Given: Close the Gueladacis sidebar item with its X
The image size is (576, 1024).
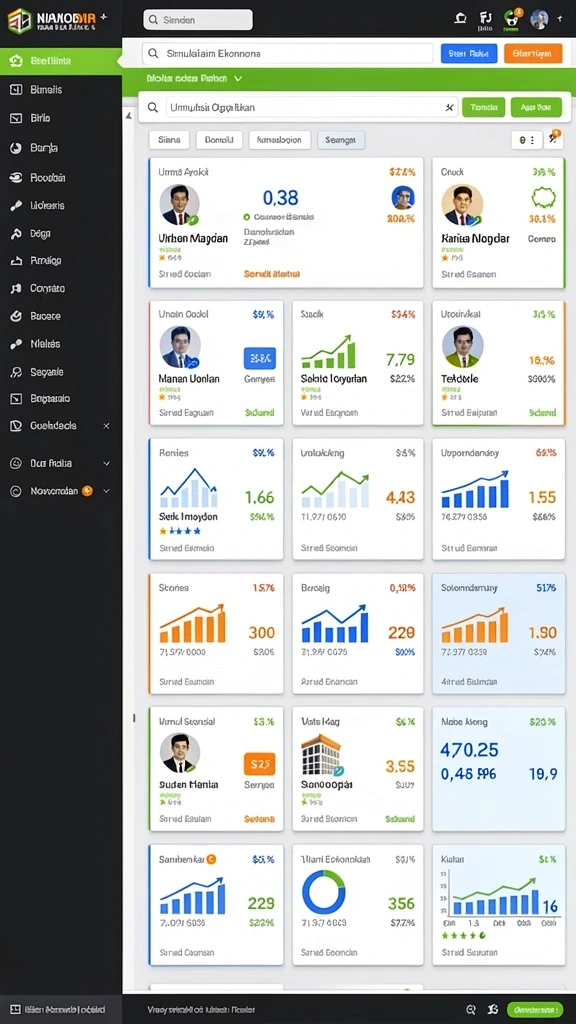Looking at the screenshot, I should [106, 426].
